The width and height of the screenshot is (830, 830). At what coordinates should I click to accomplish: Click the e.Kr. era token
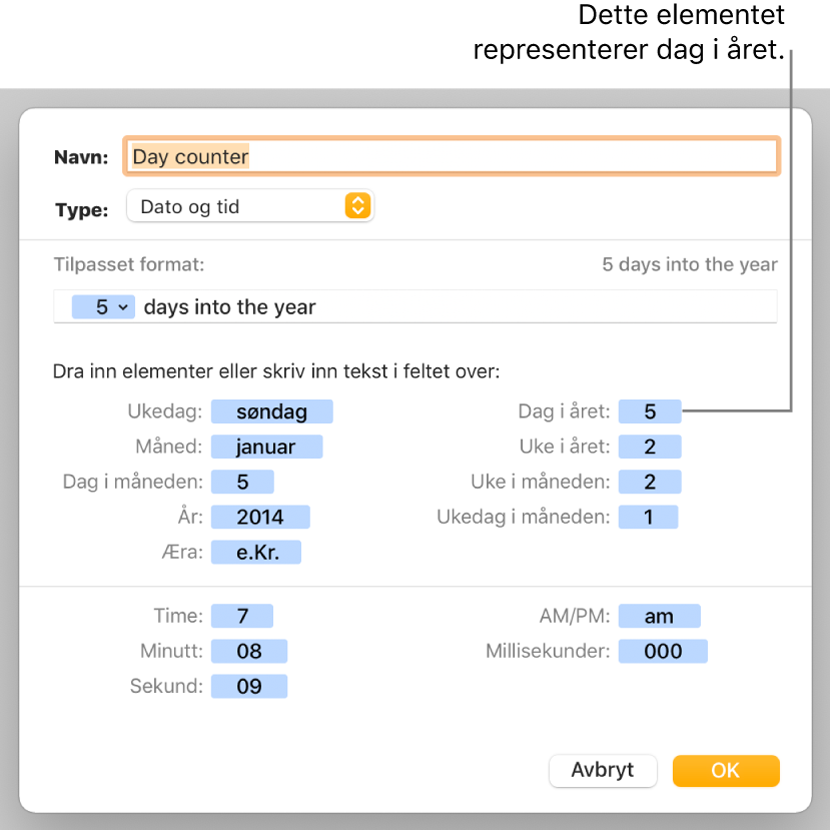256,551
